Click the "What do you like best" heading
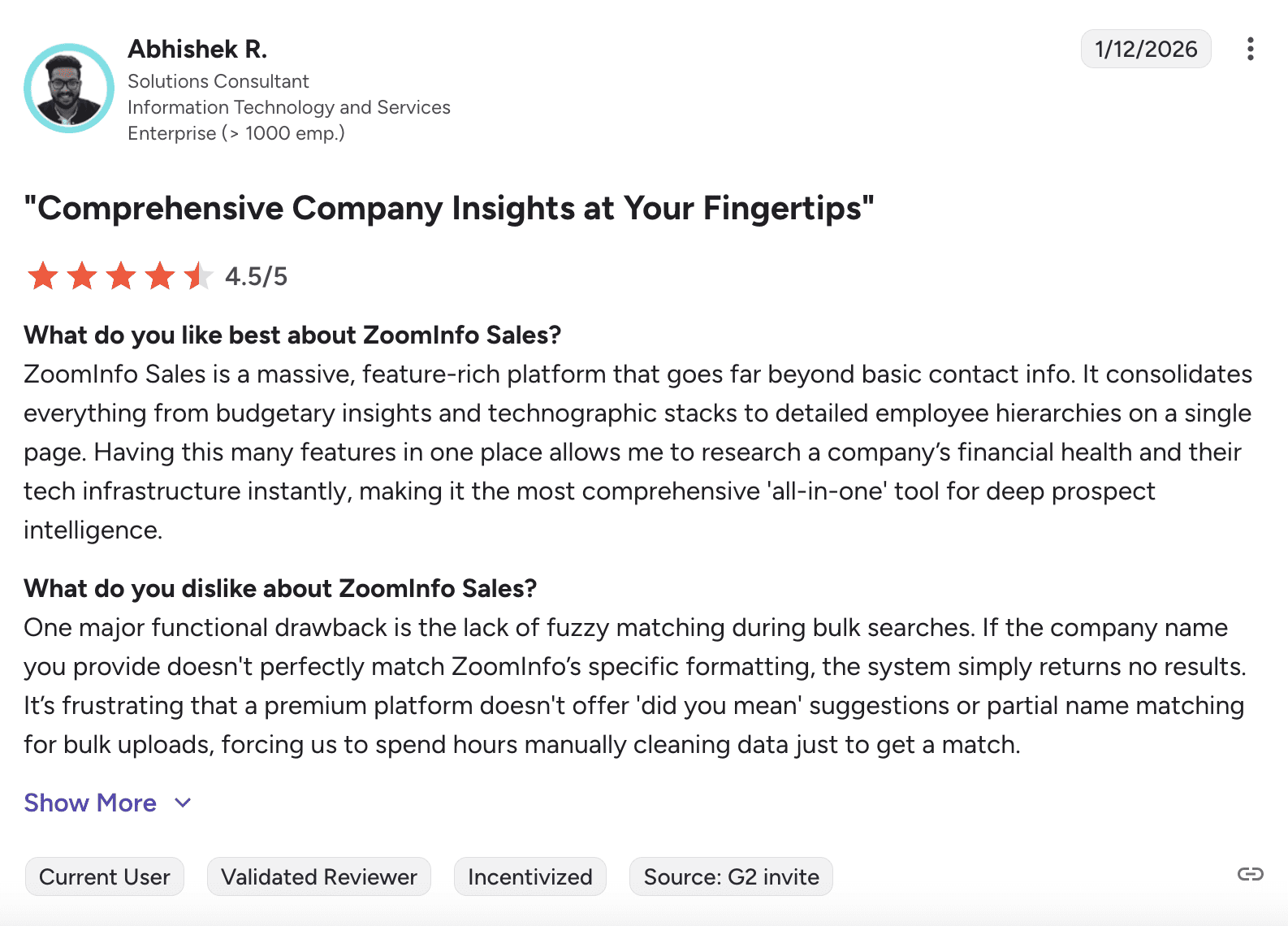Viewport: 1288px width, 926px height. pyautogui.click(x=292, y=335)
